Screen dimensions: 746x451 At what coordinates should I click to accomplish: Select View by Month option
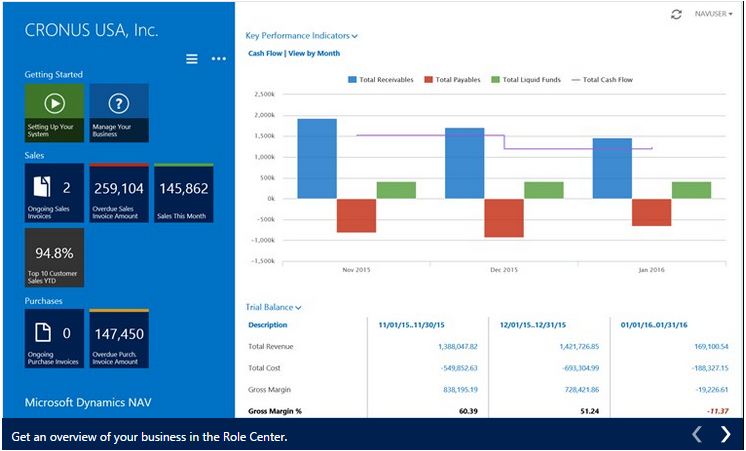314,53
